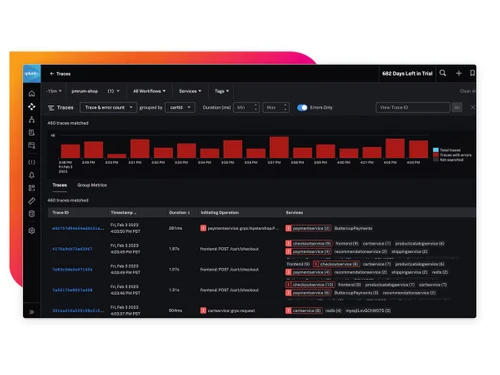Open the Log Observer sidebar icon

[32, 133]
